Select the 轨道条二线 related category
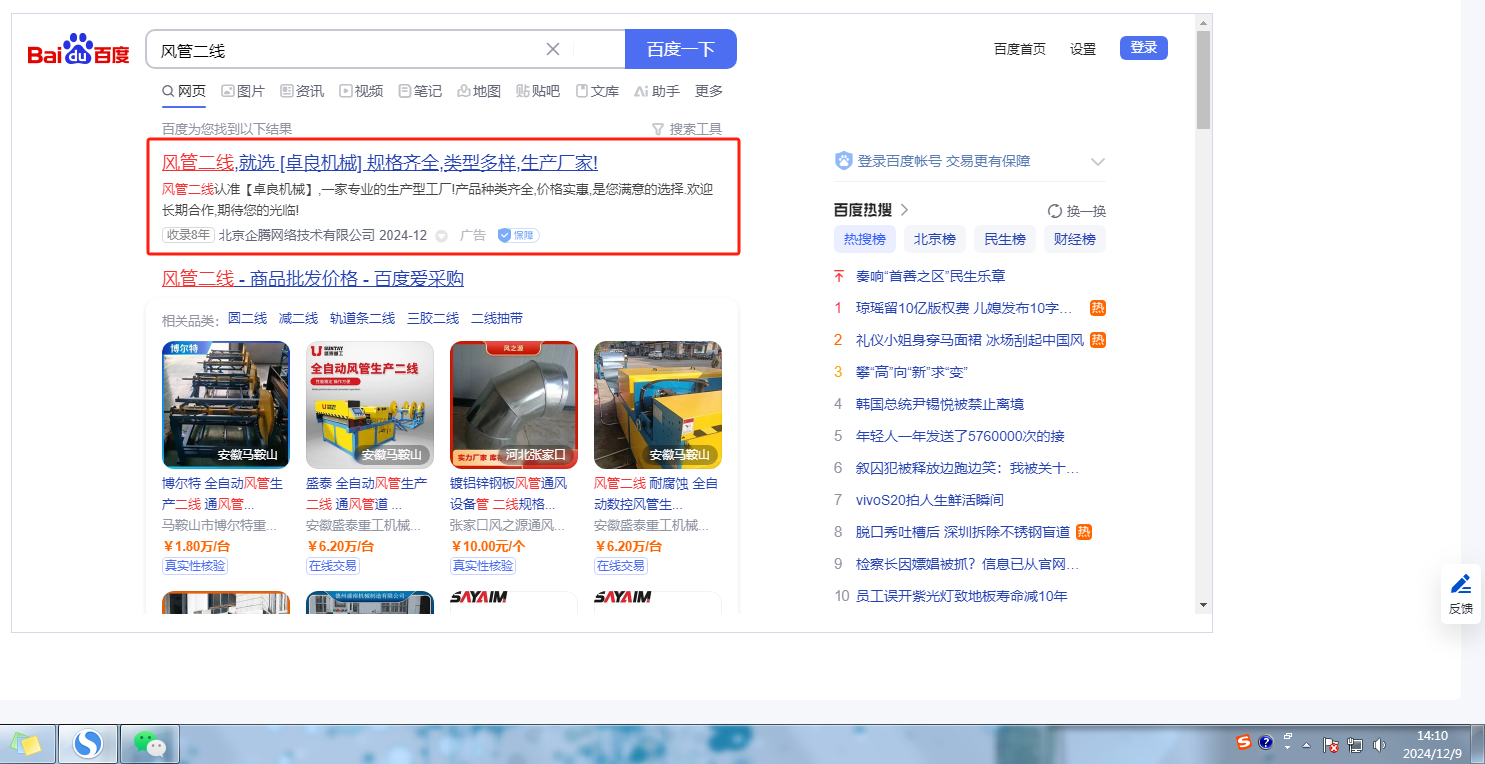 (362, 318)
